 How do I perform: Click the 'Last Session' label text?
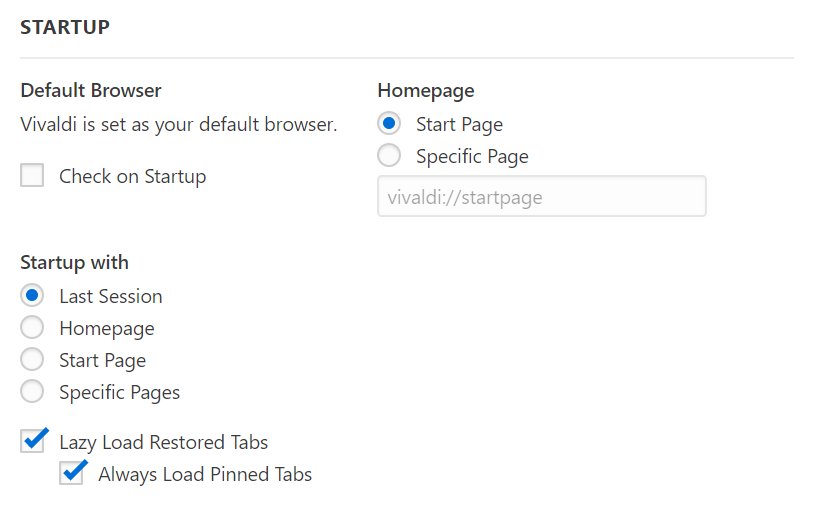111,296
